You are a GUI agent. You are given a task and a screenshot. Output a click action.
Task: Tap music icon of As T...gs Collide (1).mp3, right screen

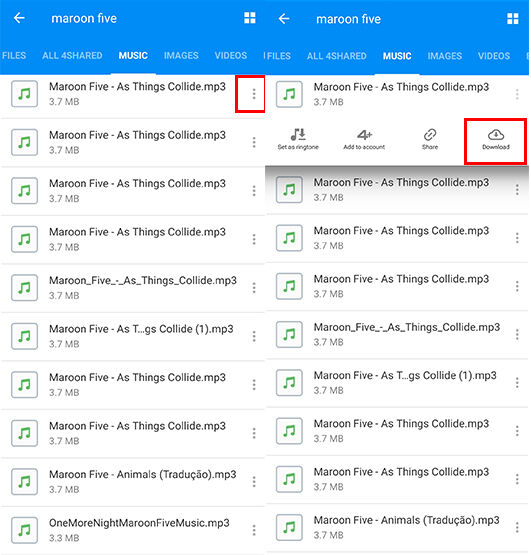(289, 383)
